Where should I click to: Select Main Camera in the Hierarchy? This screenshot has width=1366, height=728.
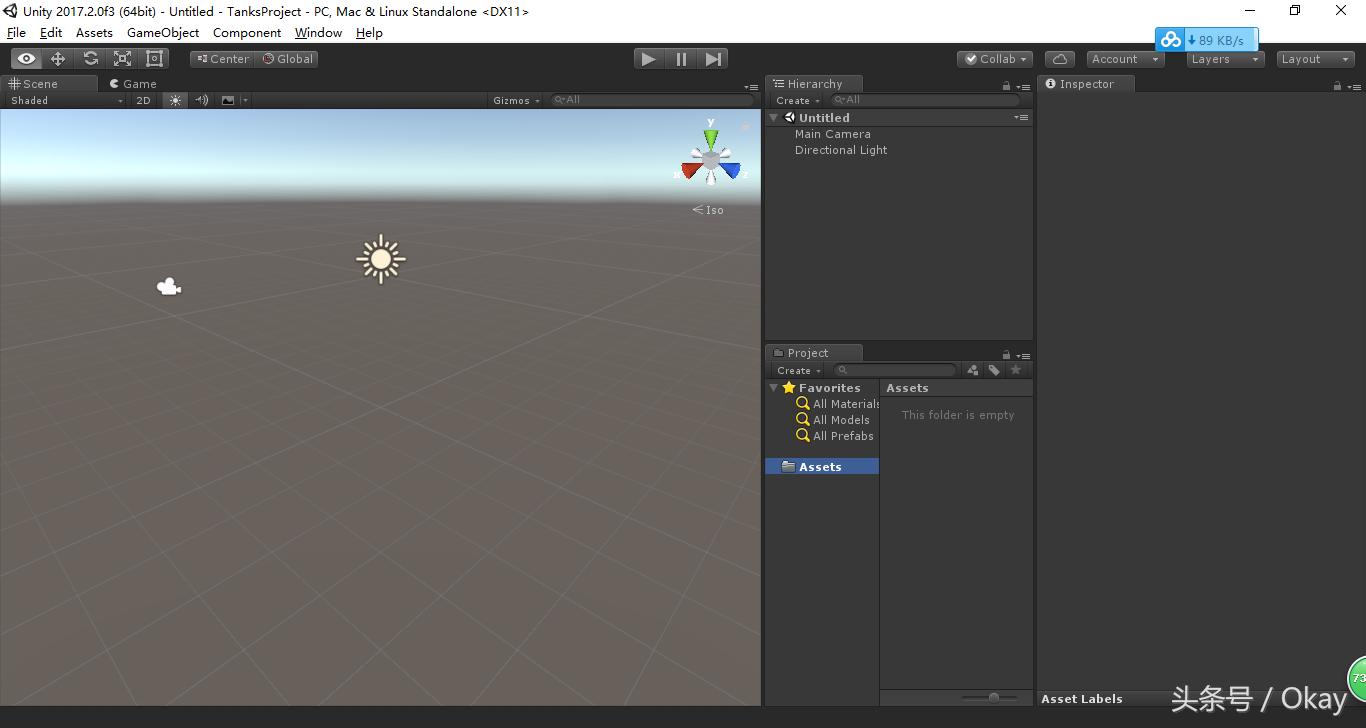[833, 133]
